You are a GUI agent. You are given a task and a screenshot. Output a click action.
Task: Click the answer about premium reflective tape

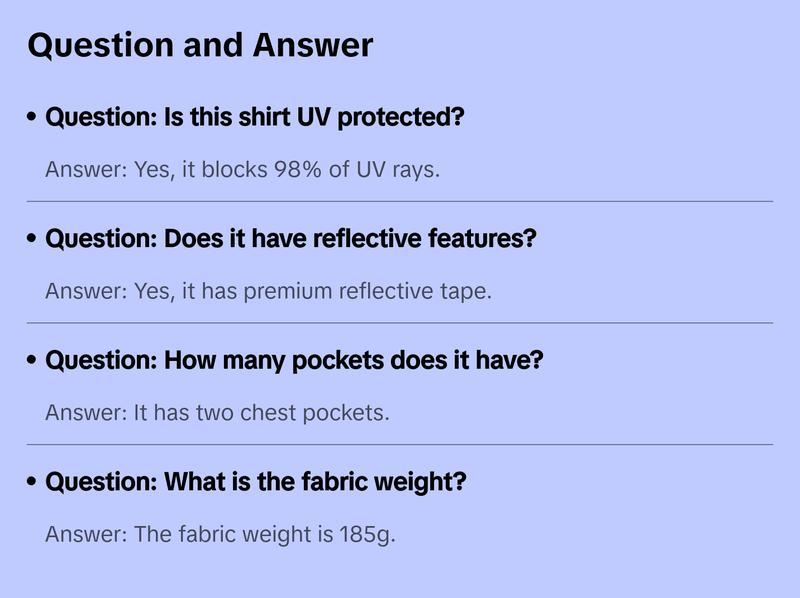pyautogui.click(x=269, y=292)
